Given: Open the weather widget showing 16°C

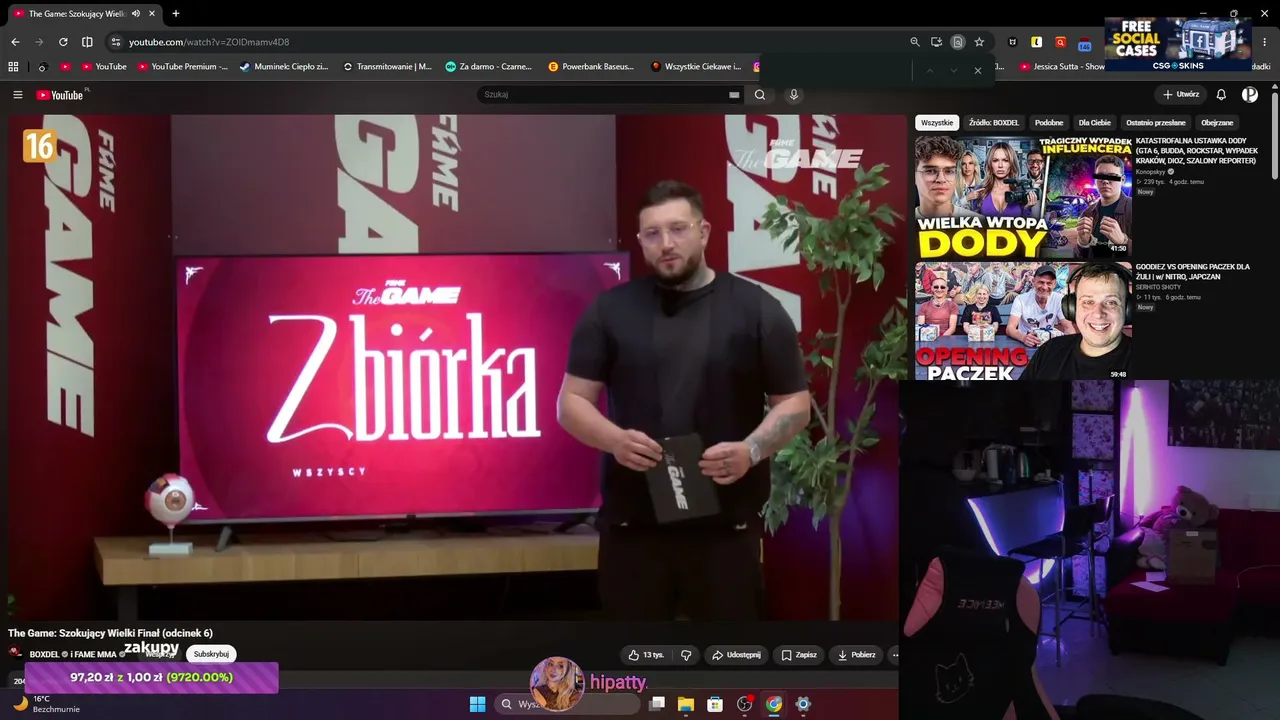Looking at the screenshot, I should tap(46, 704).
